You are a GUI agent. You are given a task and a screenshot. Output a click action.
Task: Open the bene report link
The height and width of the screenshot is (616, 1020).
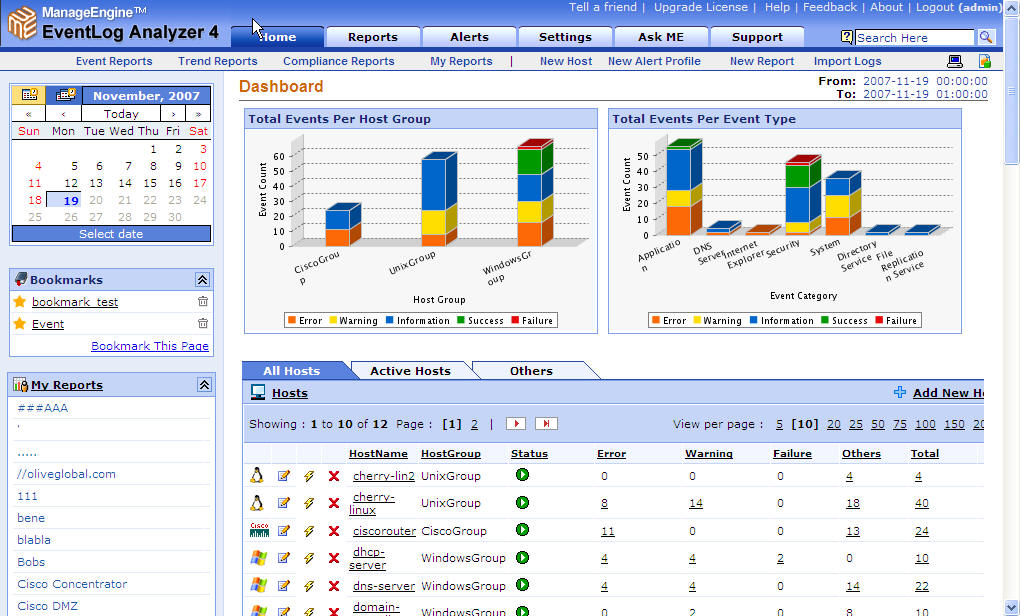[31, 518]
